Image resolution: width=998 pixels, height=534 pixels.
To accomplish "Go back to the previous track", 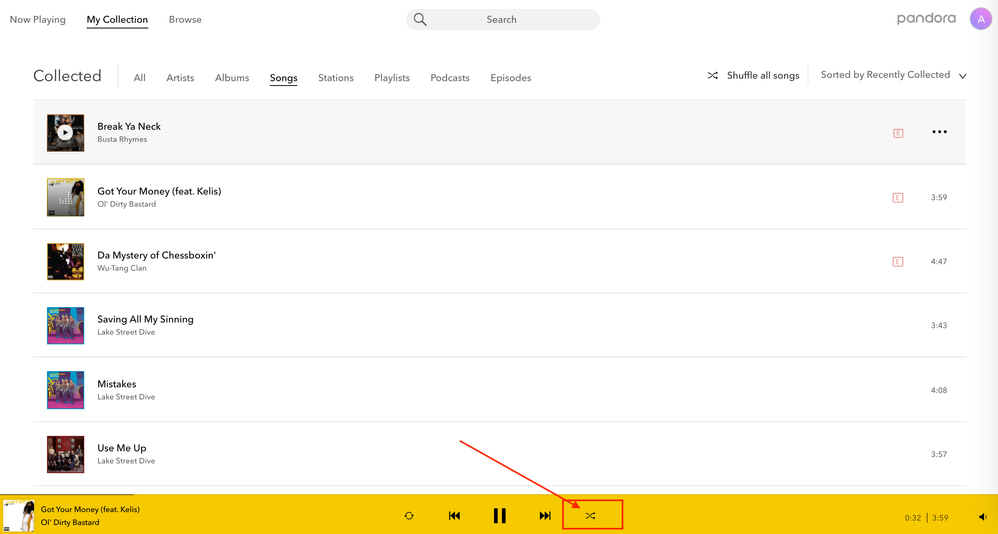I will point(454,516).
